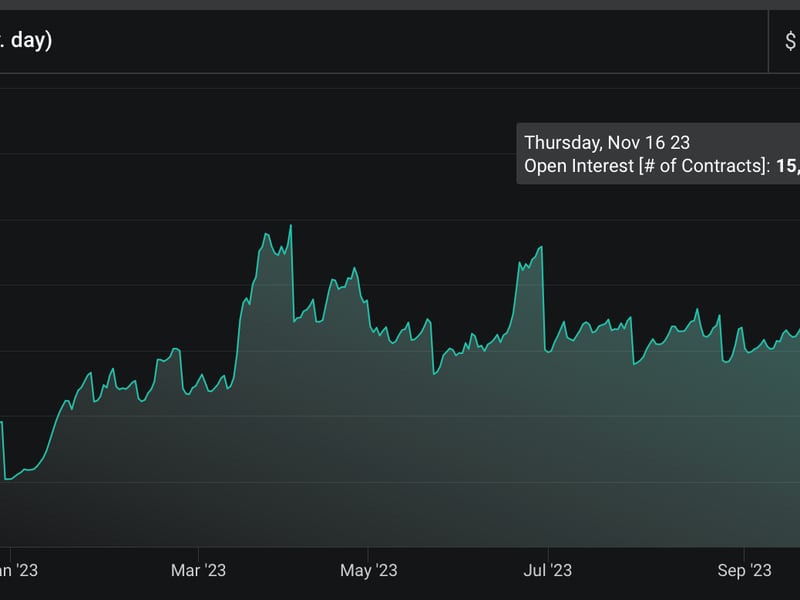Click the bold value '15,' in the tooltip
The height and width of the screenshot is (600, 800).
(x=787, y=166)
